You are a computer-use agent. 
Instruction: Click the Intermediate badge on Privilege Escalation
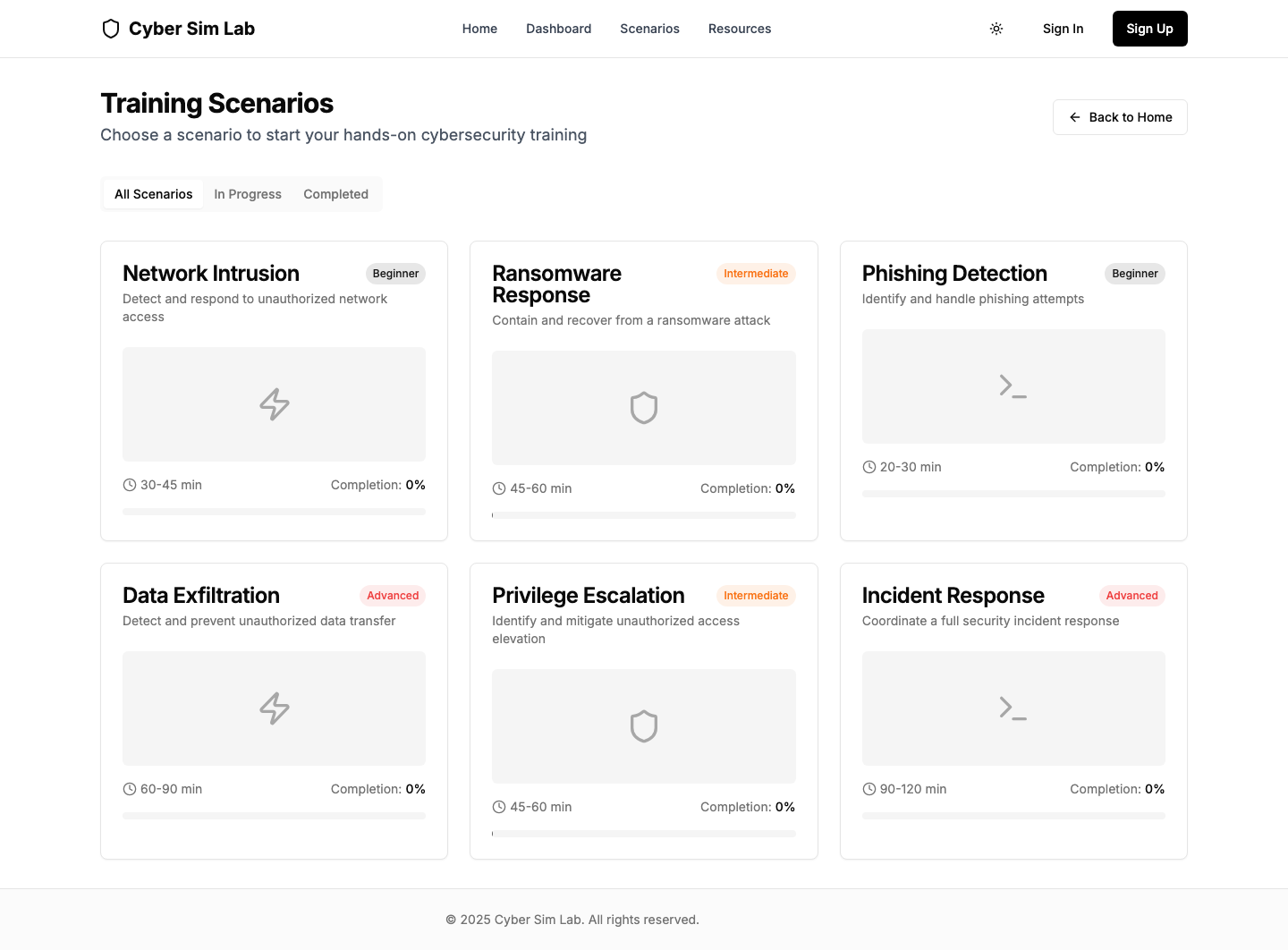coord(756,596)
